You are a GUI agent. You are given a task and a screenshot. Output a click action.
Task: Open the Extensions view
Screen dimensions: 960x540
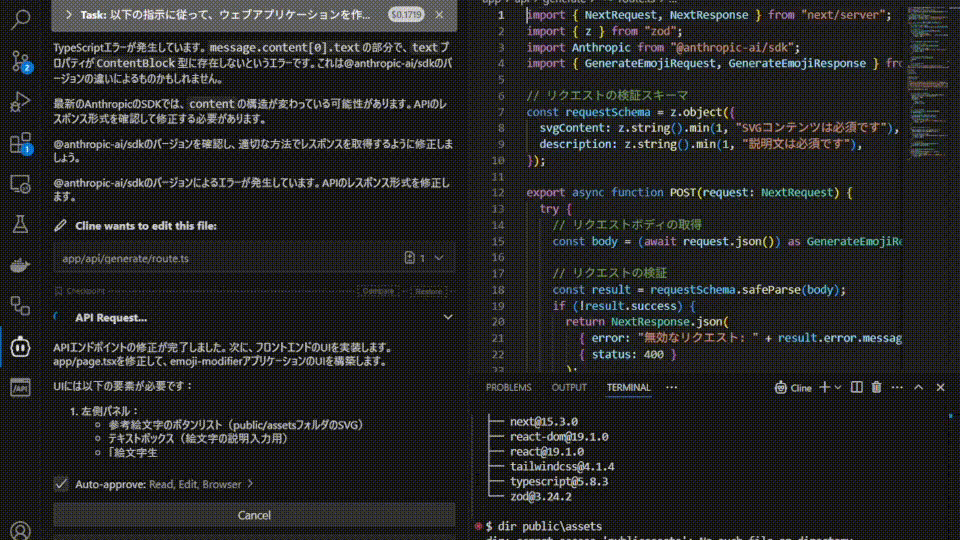(20, 143)
